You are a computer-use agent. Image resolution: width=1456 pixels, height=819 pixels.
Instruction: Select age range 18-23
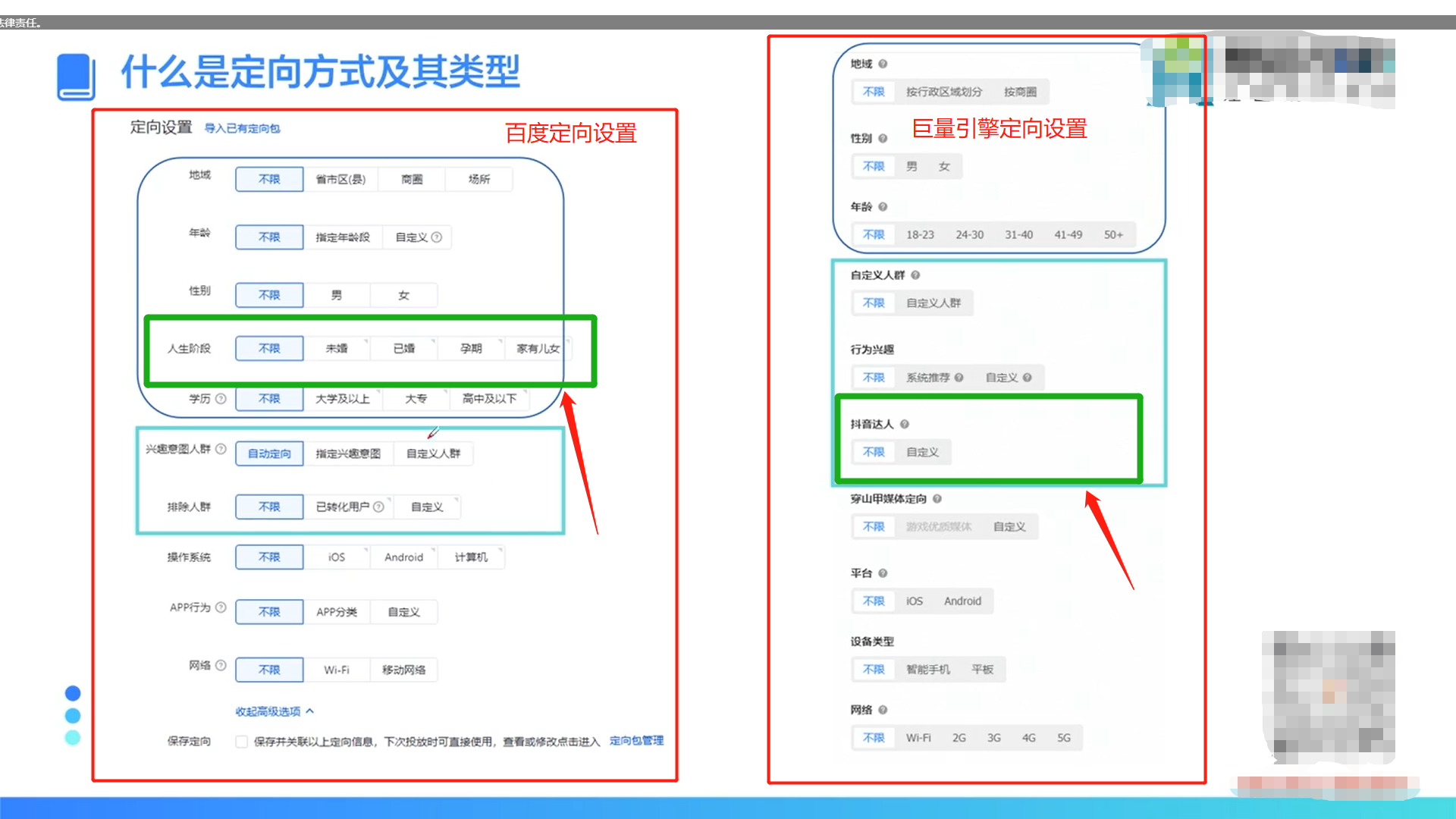tap(920, 235)
